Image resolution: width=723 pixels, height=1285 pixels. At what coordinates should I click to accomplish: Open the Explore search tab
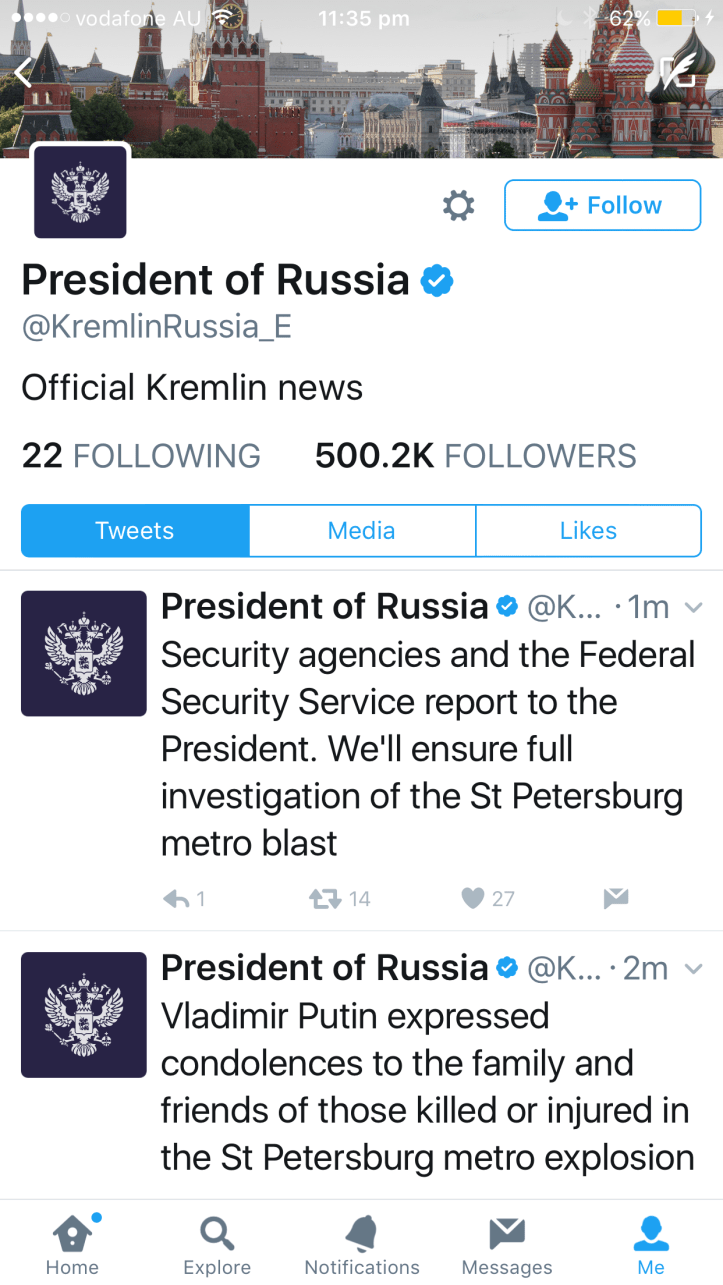tap(217, 1245)
